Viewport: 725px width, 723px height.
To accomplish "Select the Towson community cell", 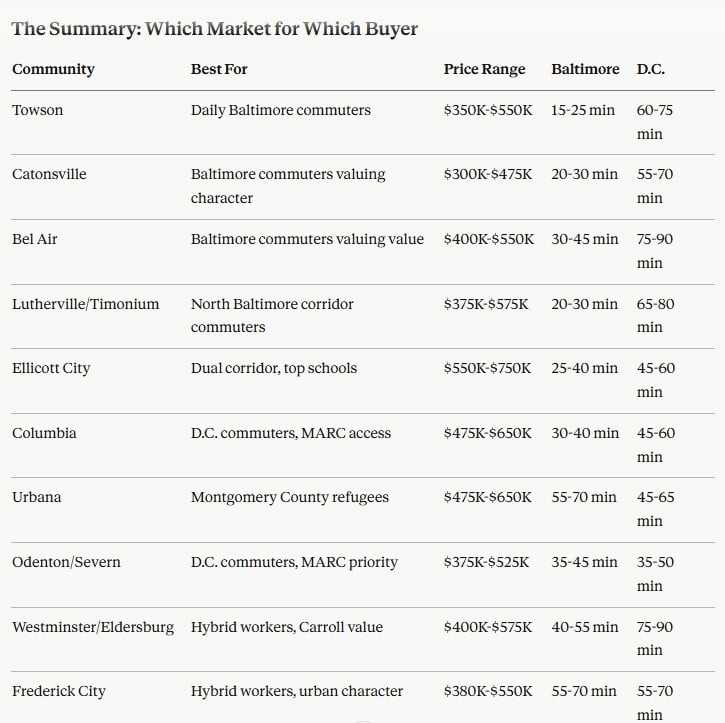I will click(x=37, y=110).
